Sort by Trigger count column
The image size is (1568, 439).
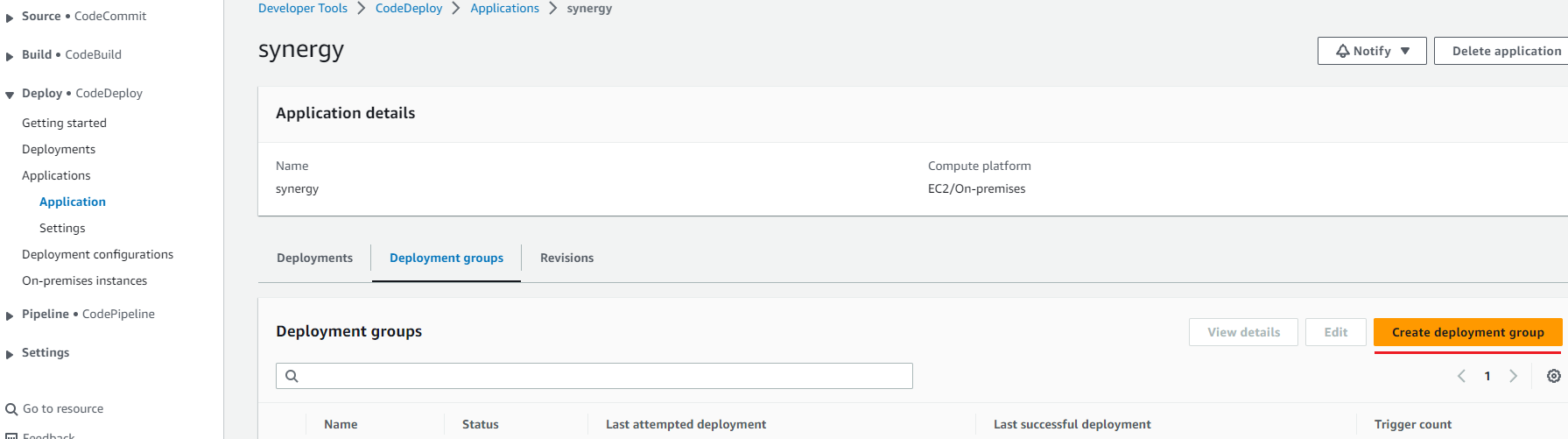coord(1413,425)
